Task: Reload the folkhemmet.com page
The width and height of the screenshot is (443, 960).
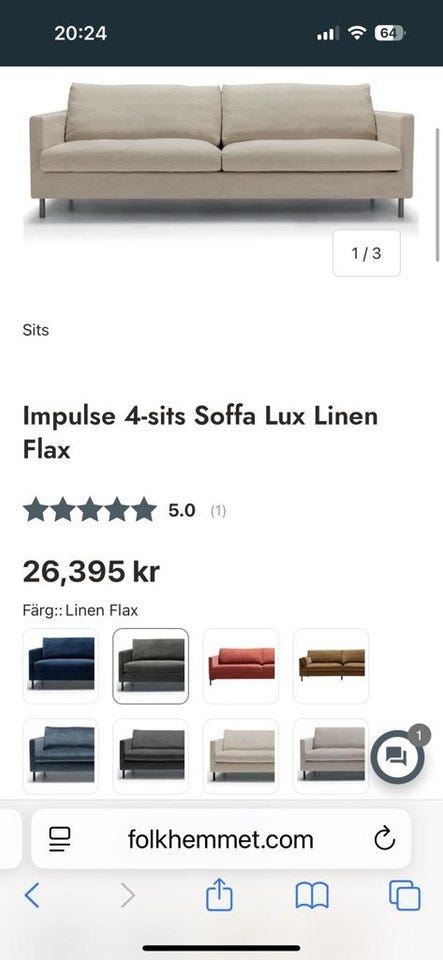Action: pyautogui.click(x=384, y=839)
